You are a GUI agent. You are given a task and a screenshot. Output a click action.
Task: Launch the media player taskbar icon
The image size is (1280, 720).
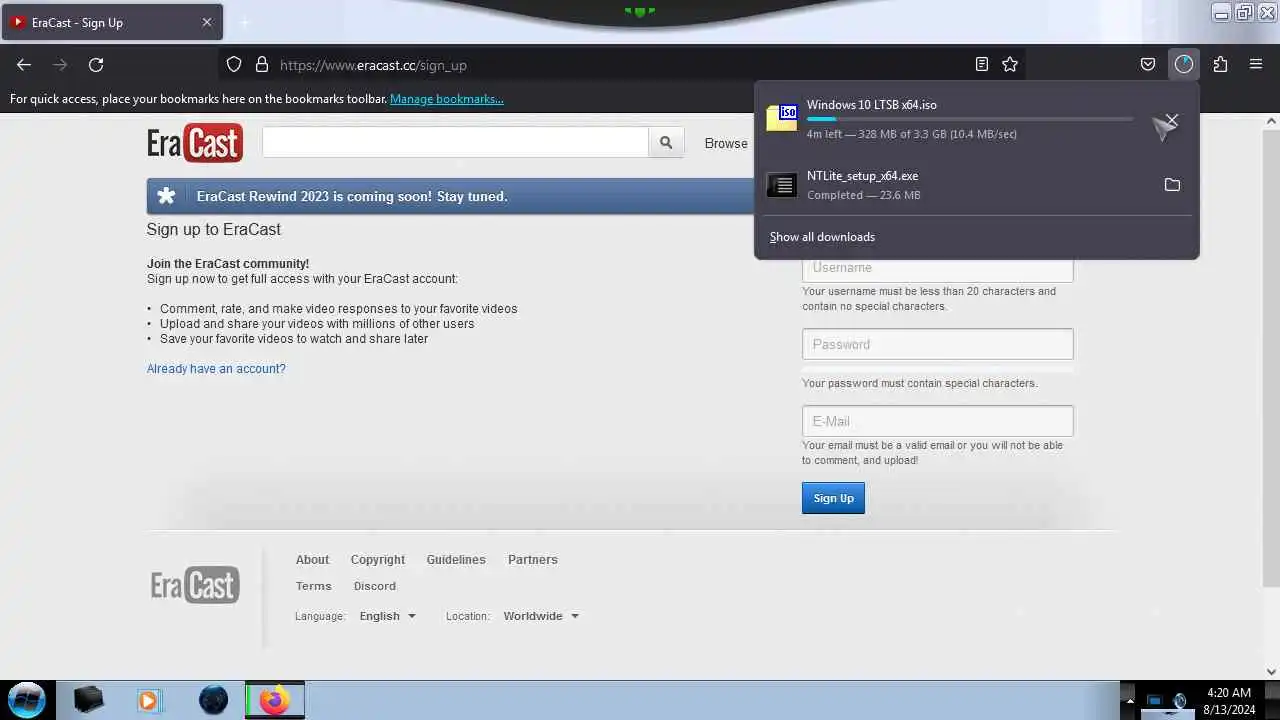point(148,700)
